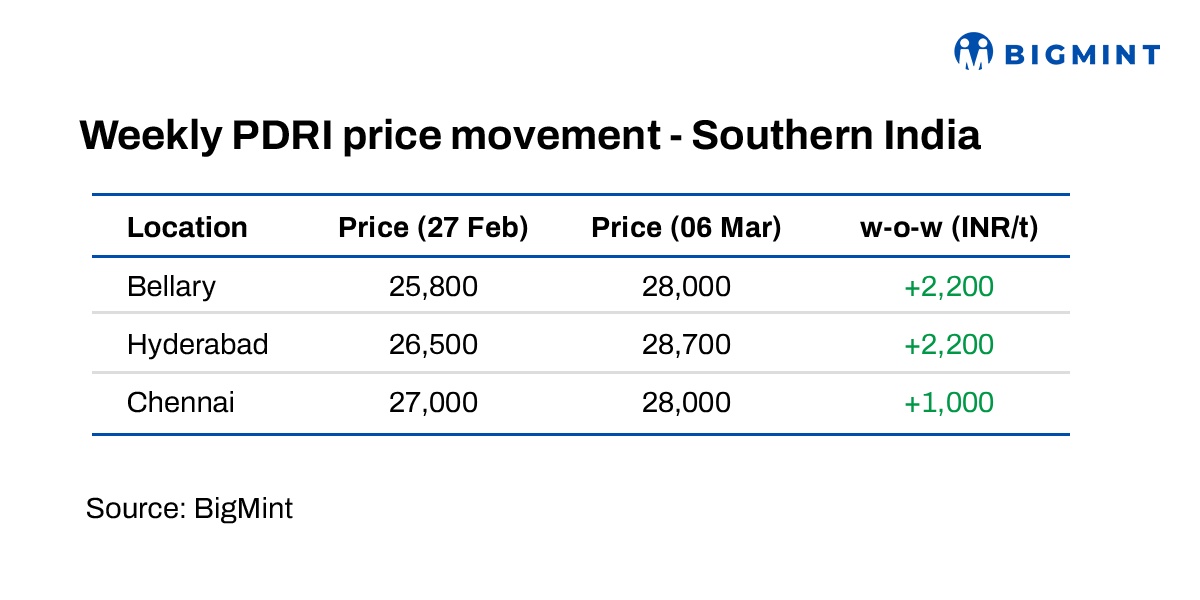Click Bellary's 27 Feb price 25,800
Screen dimensions: 1200x600
pyautogui.click(x=433, y=287)
